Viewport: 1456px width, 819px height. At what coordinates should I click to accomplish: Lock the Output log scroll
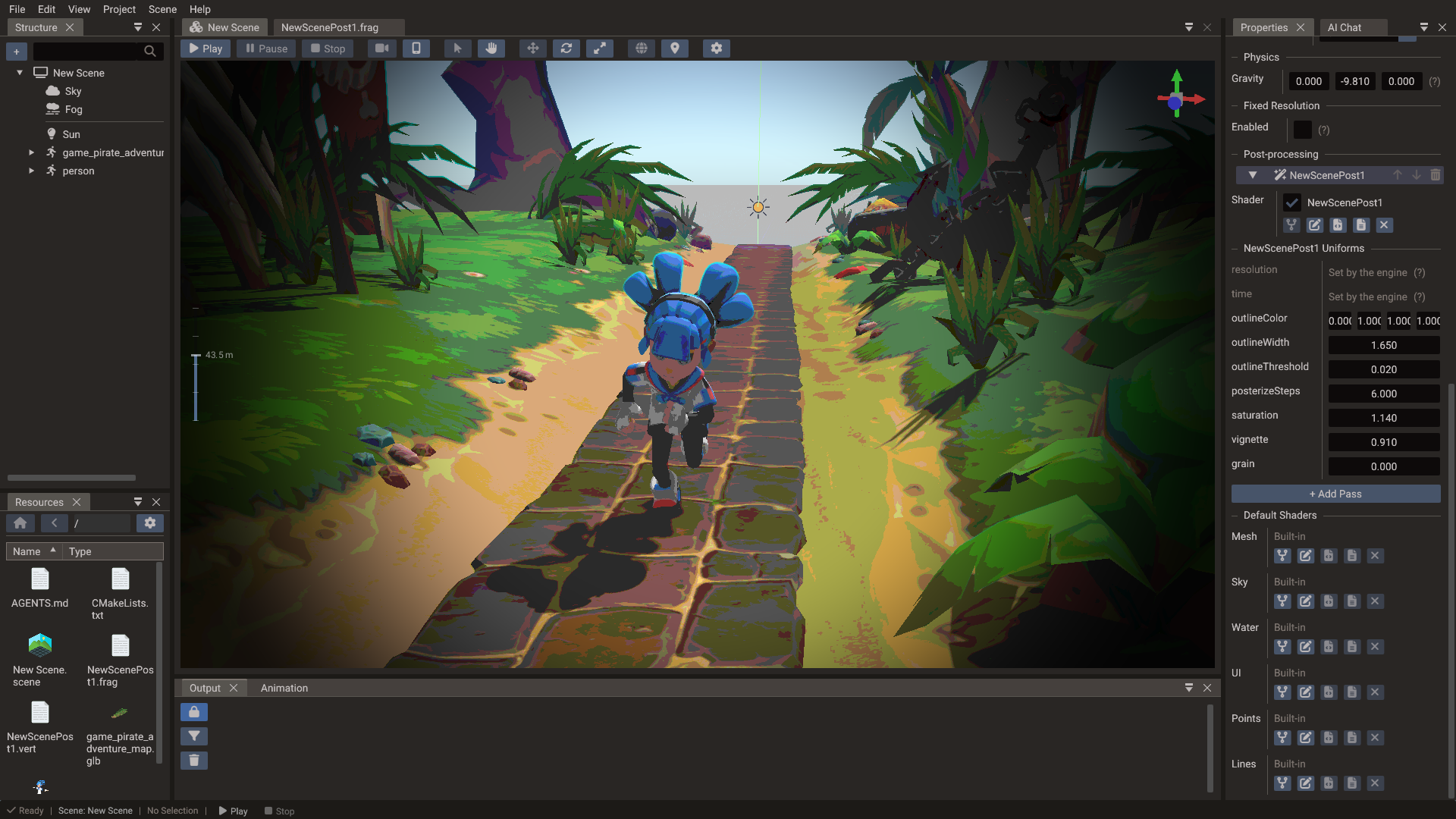pos(194,712)
